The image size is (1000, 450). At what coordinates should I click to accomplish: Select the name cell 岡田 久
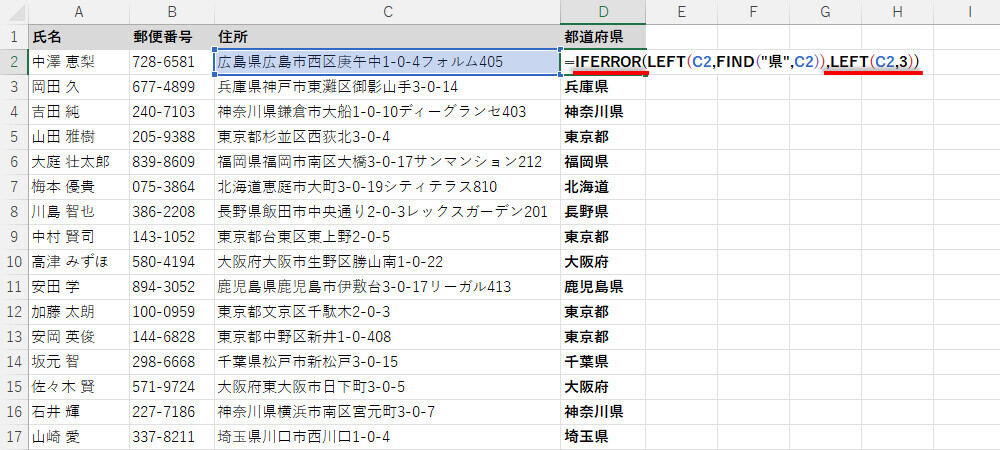[x=79, y=87]
